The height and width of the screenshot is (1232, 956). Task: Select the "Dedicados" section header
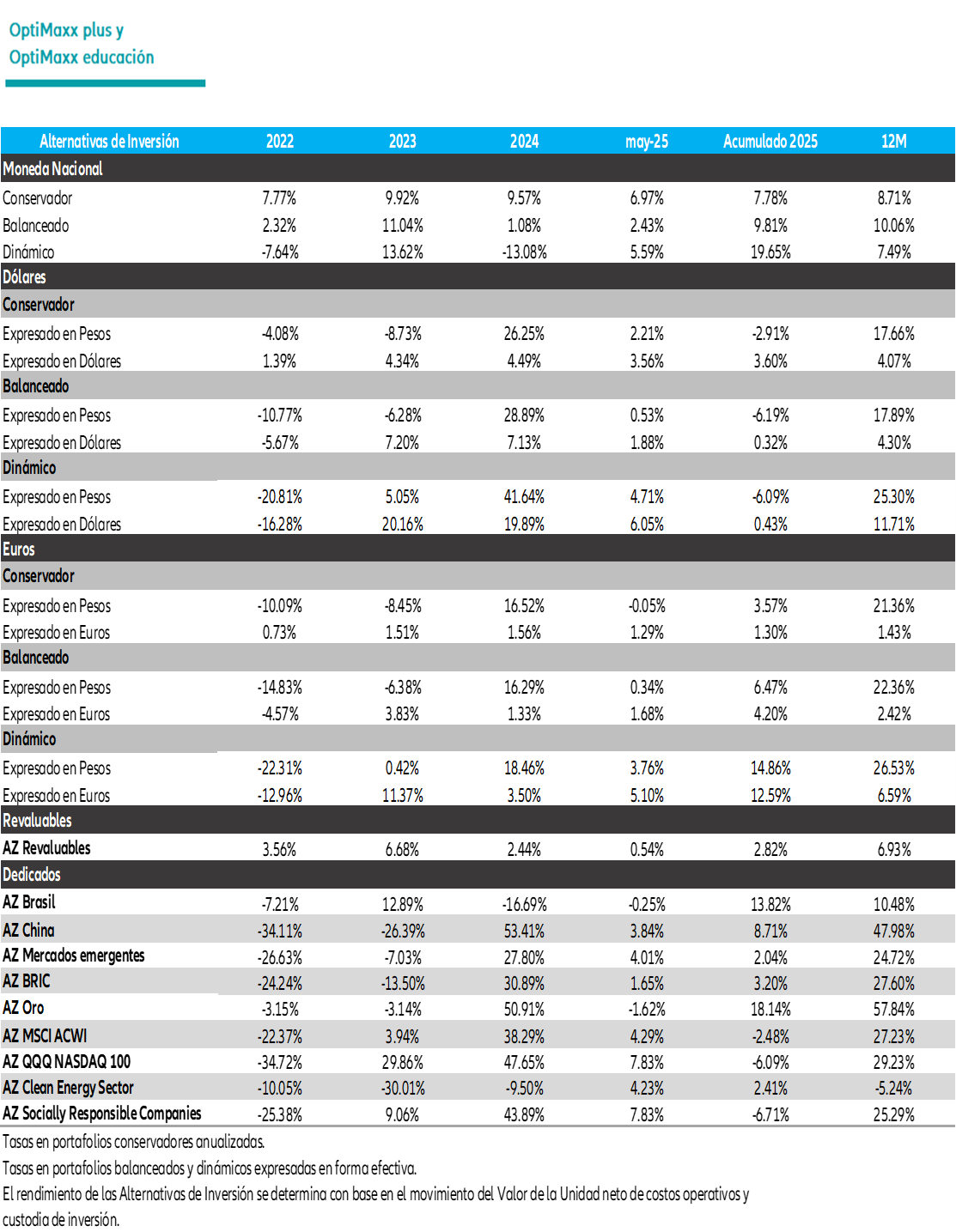click(x=478, y=874)
